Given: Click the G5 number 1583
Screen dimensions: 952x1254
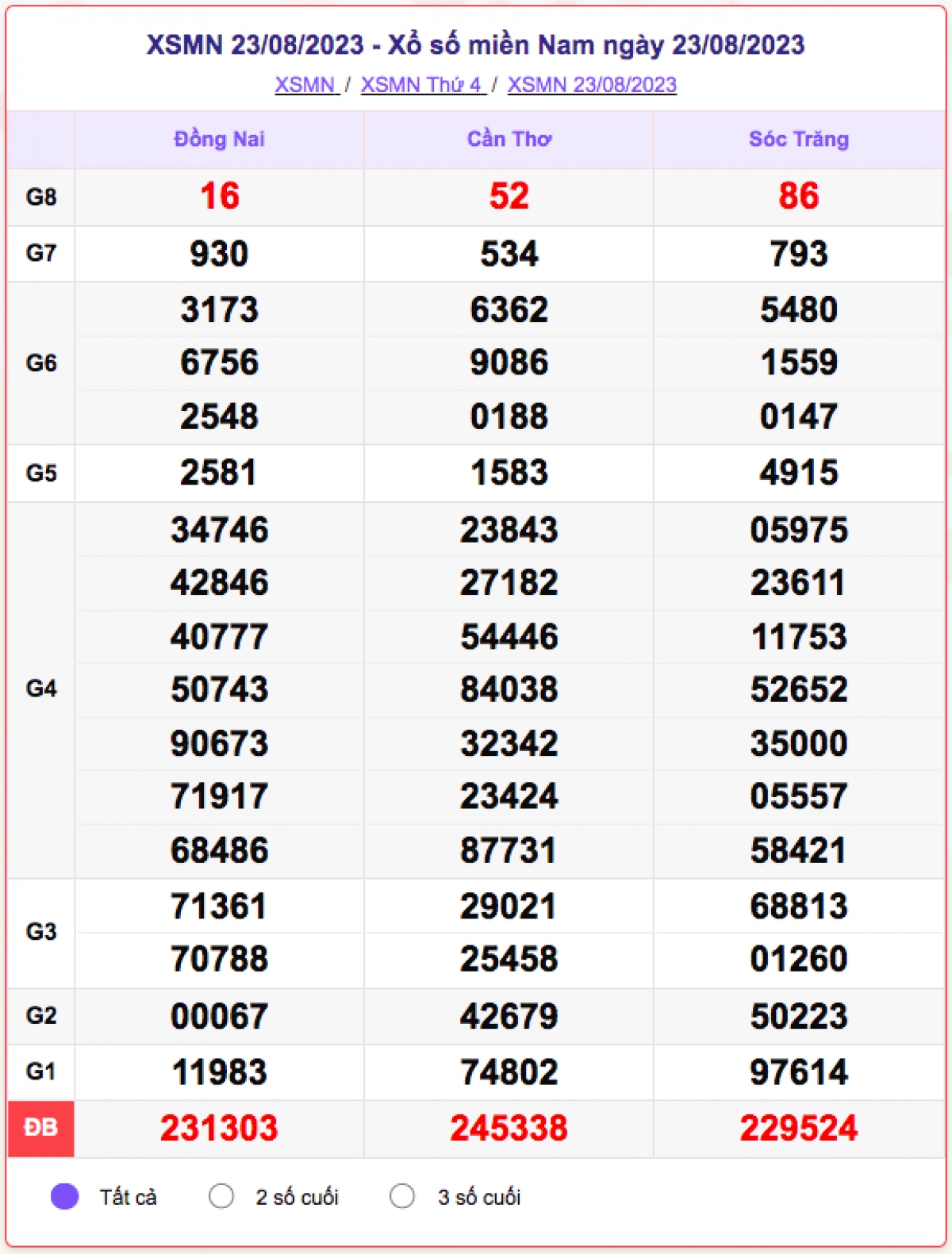Looking at the screenshot, I should coord(509,474).
